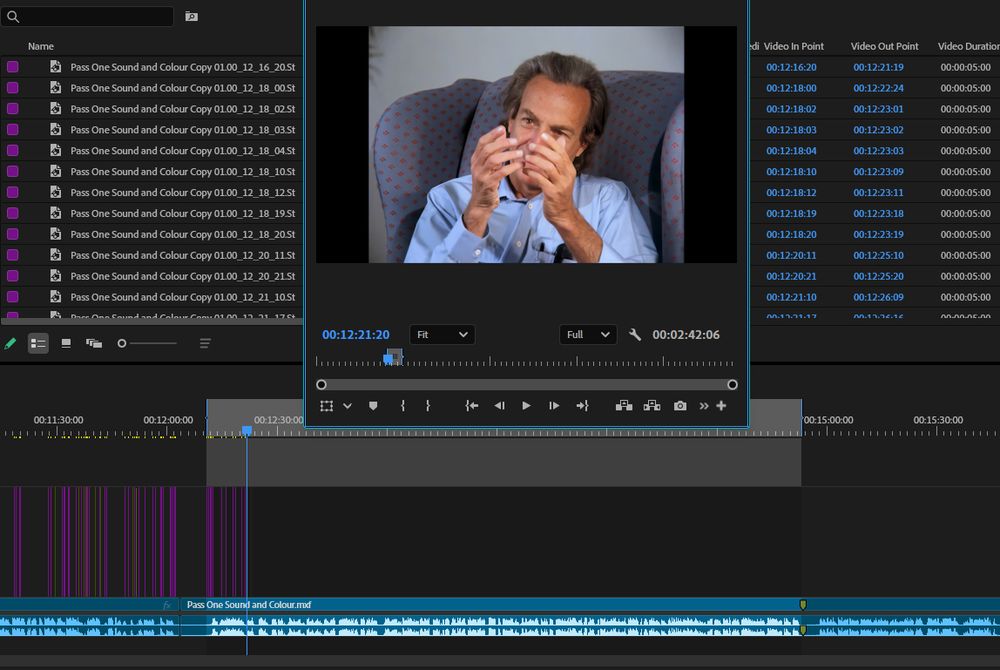The image size is (1000, 670).
Task: Click the timeline playhead handle near 00:12:30:00
Action: [x=247, y=431]
